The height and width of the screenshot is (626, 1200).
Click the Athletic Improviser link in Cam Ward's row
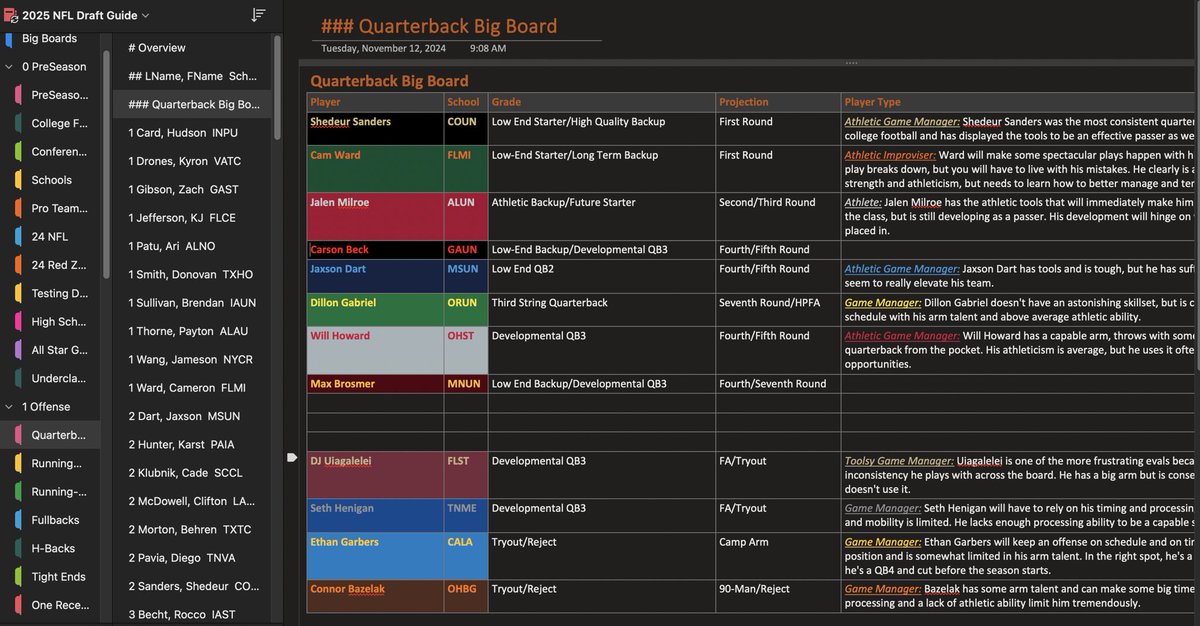(x=892, y=155)
